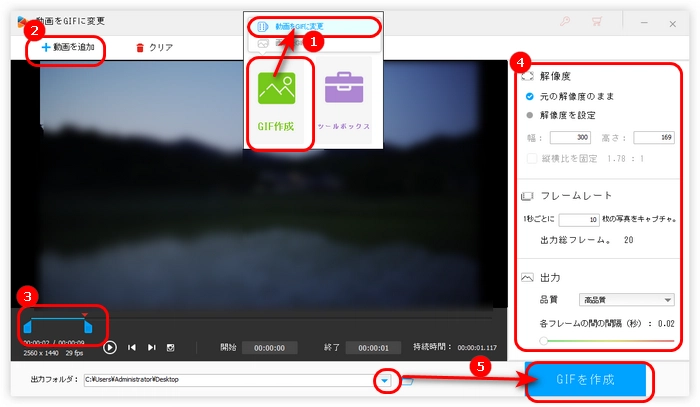Click the frames-per-second capture input
This screenshot has width=700, height=407.
tap(579, 219)
